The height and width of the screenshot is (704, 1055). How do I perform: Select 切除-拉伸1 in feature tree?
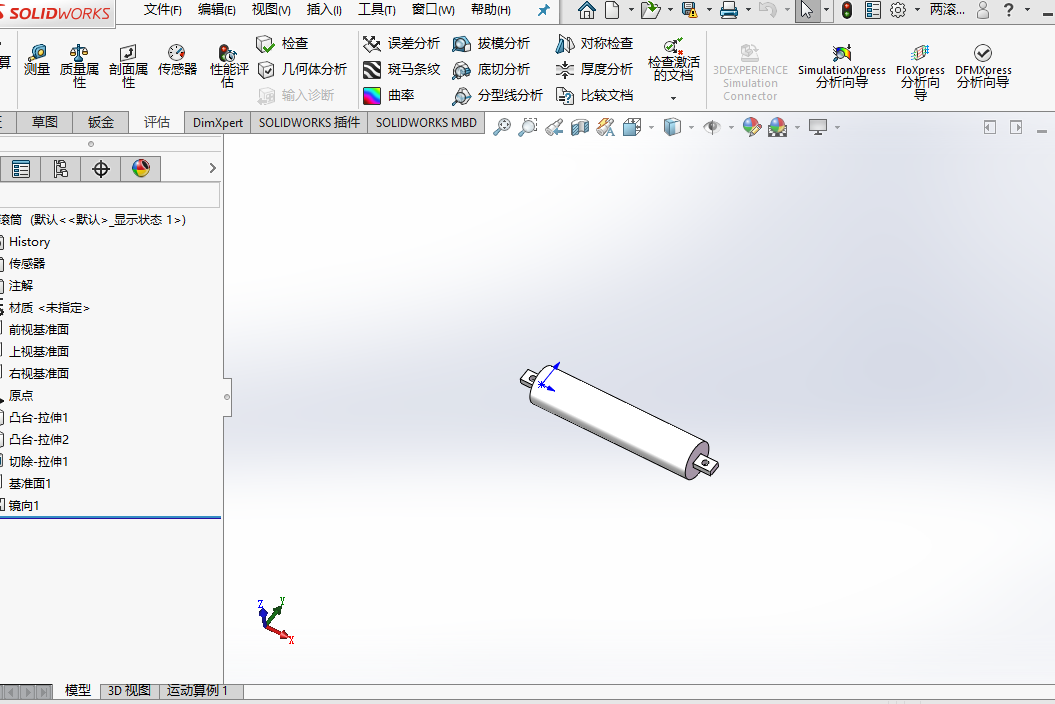[38, 462]
